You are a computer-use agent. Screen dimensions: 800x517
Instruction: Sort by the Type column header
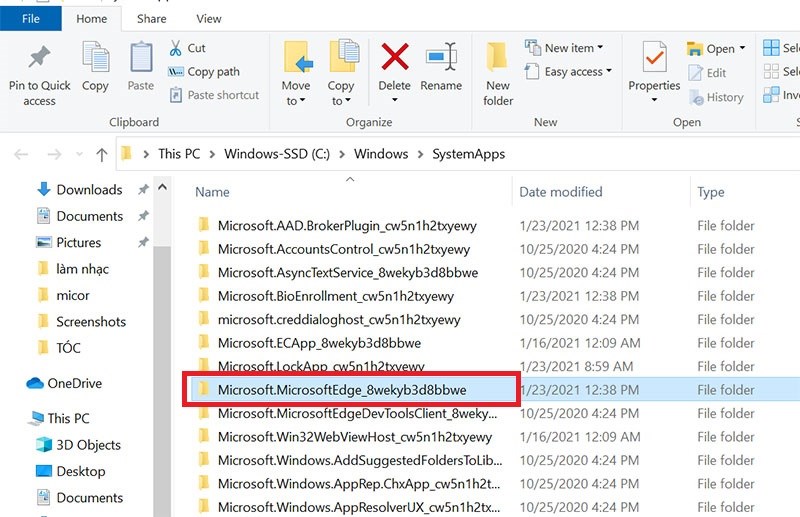click(x=711, y=192)
